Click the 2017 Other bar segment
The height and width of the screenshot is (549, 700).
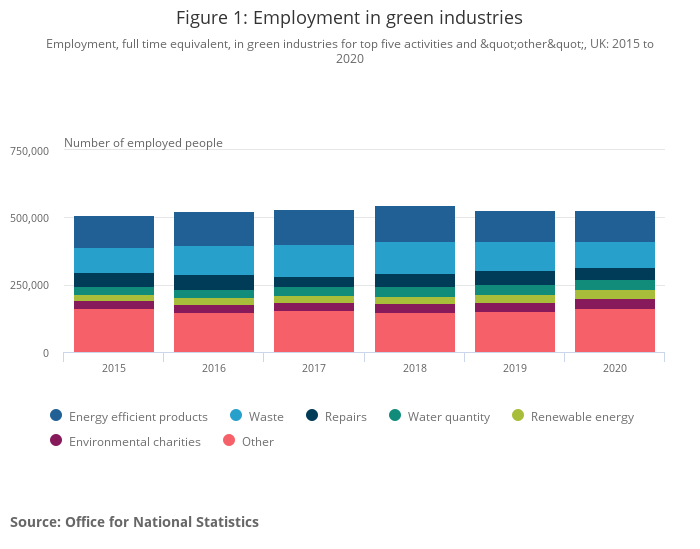coord(314,332)
